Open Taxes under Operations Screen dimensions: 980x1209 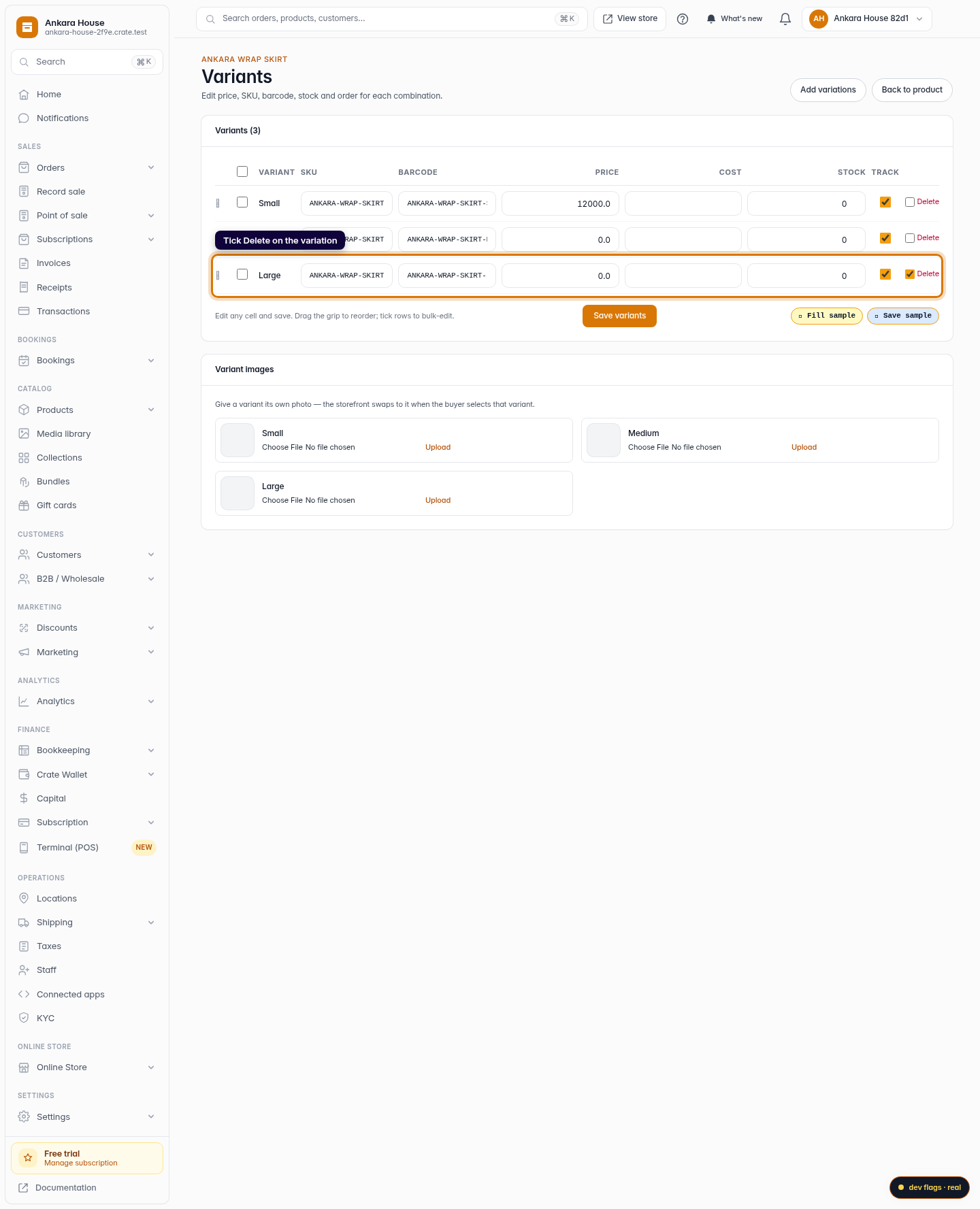pos(87,946)
